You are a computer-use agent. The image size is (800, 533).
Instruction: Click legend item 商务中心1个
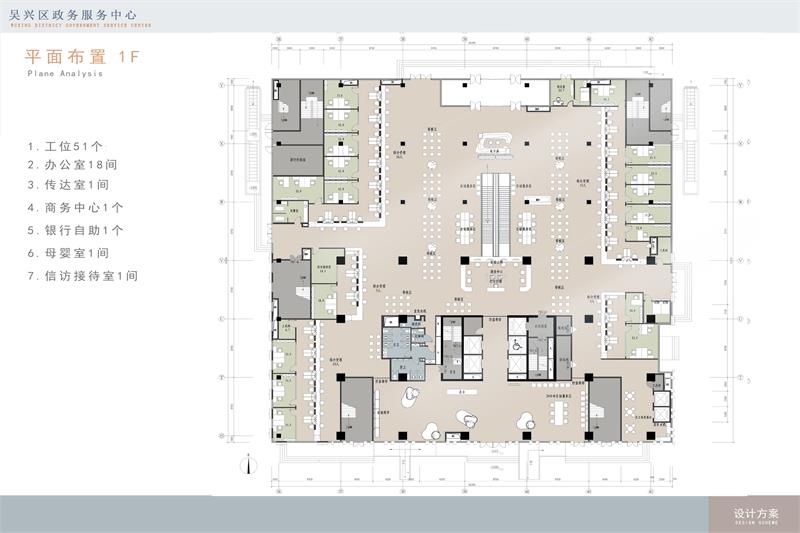(x=77, y=207)
